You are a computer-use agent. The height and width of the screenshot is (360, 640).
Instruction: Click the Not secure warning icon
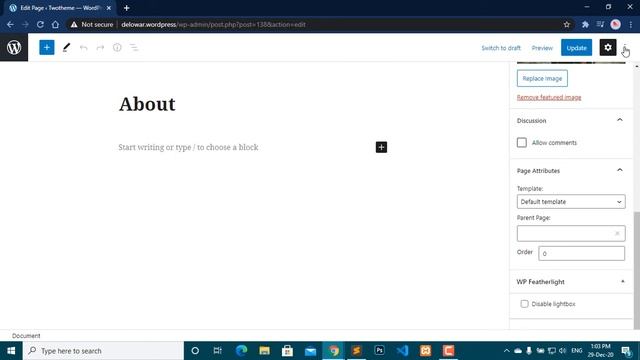pos(74,24)
